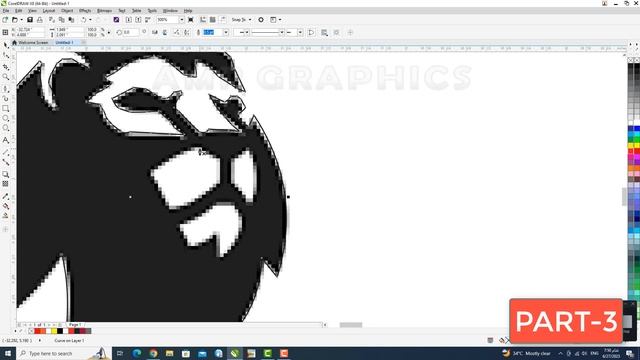640x360 pixels.
Task: Click the Paste icon in toolbar
Action: click(x=71, y=20)
